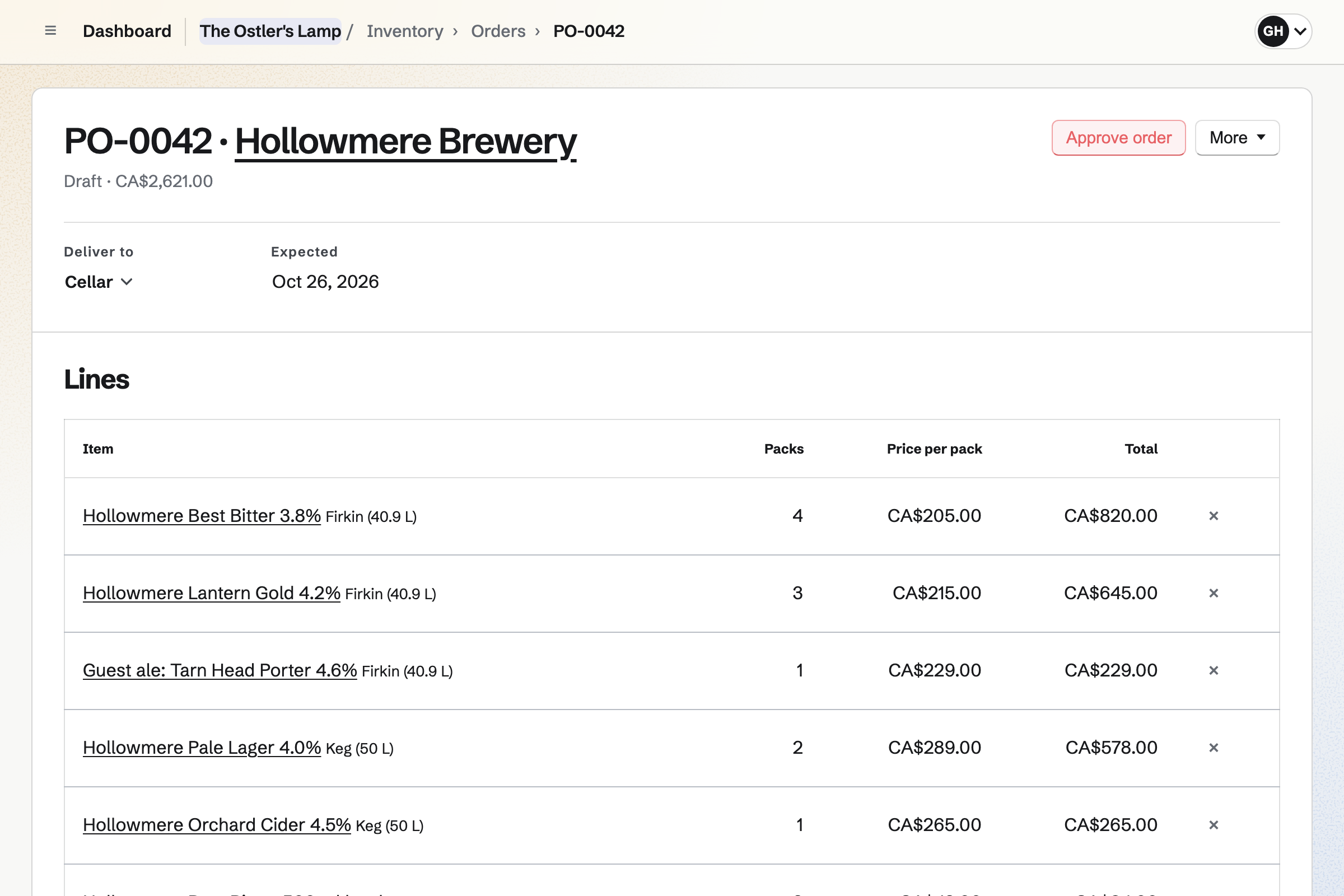This screenshot has width=1344, height=896.
Task: Open the Cellar delivery location dropdown
Action: [99, 282]
